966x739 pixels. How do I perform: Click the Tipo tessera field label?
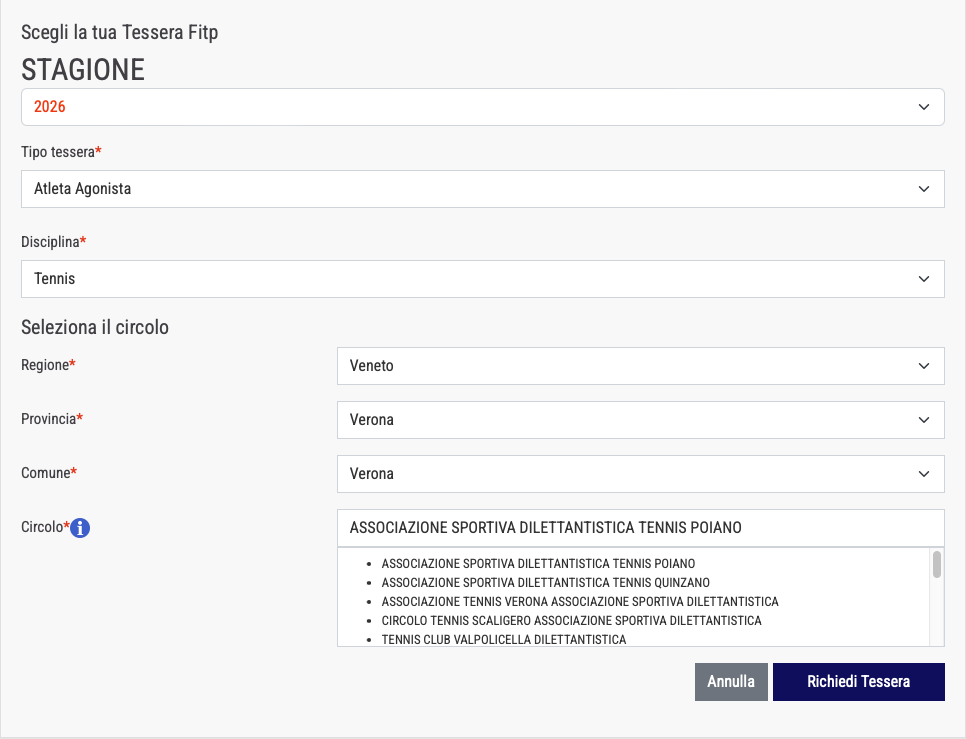[58, 152]
